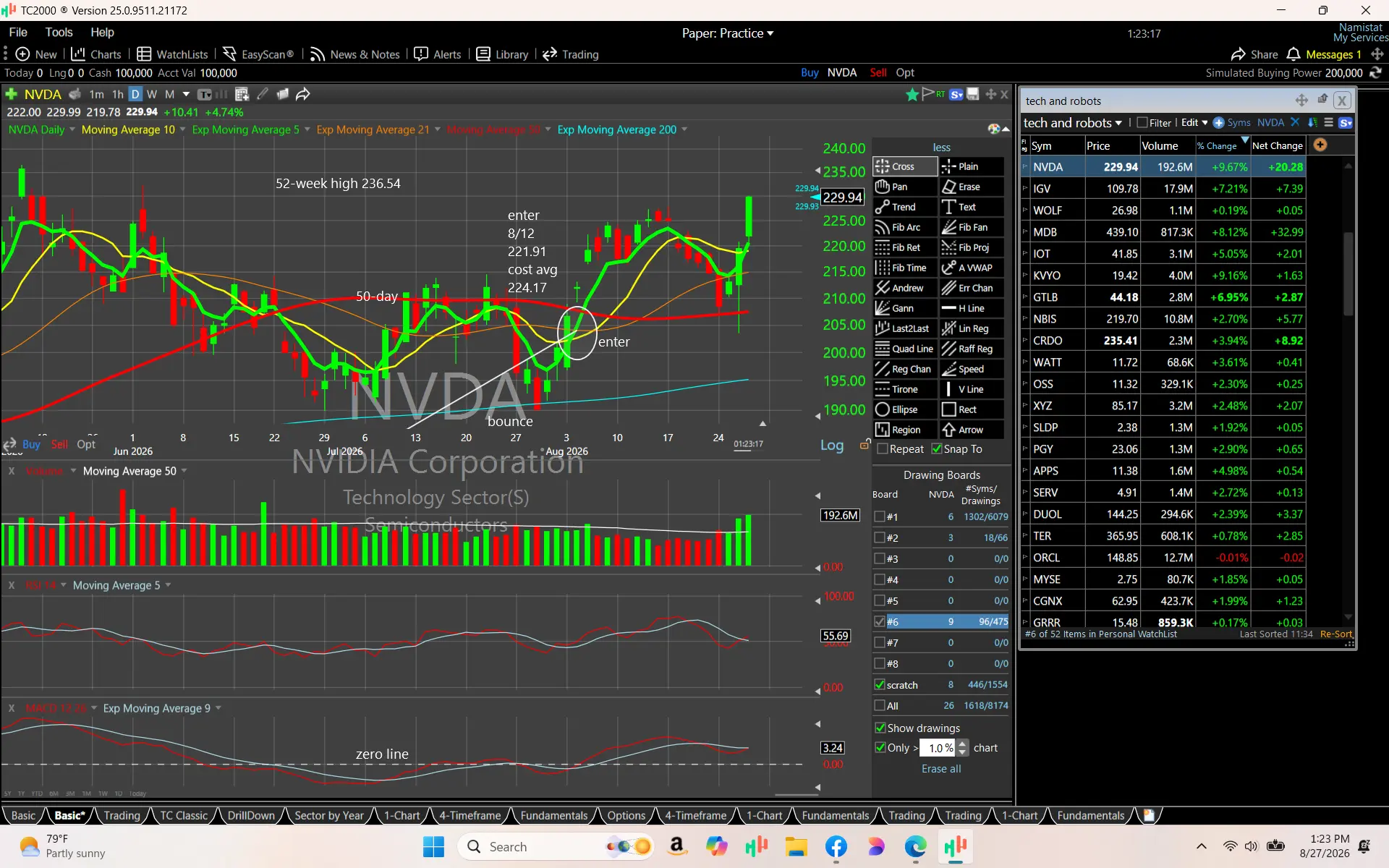Open the Help menu

(102, 33)
